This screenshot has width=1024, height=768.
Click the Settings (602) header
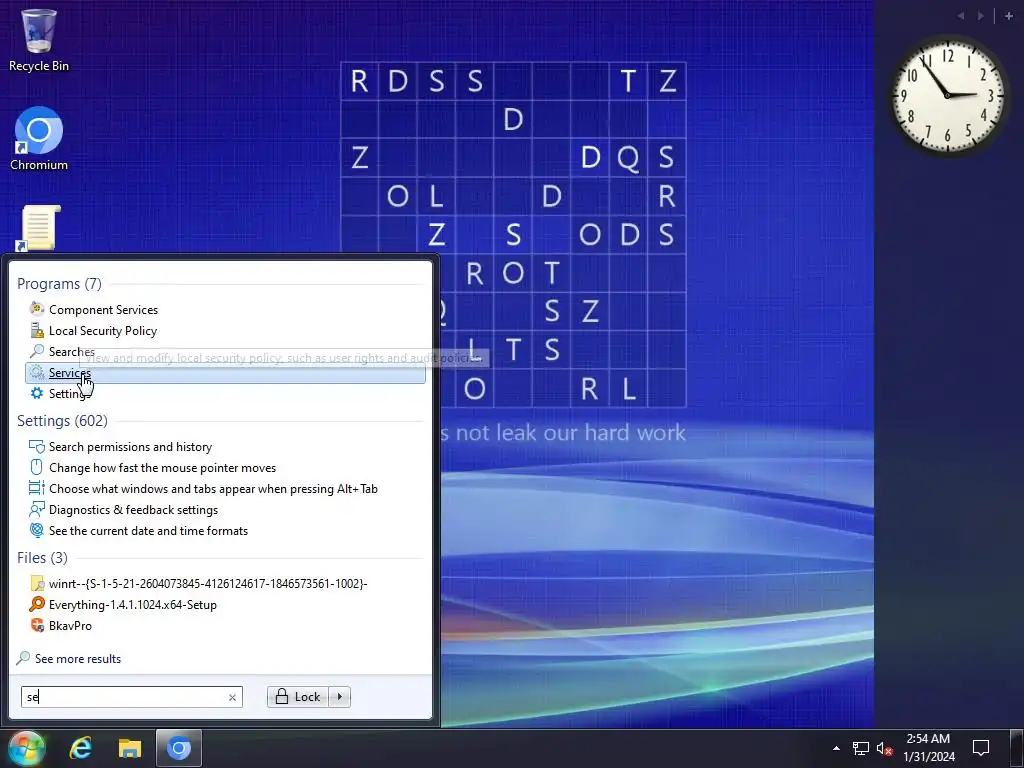tap(62, 421)
